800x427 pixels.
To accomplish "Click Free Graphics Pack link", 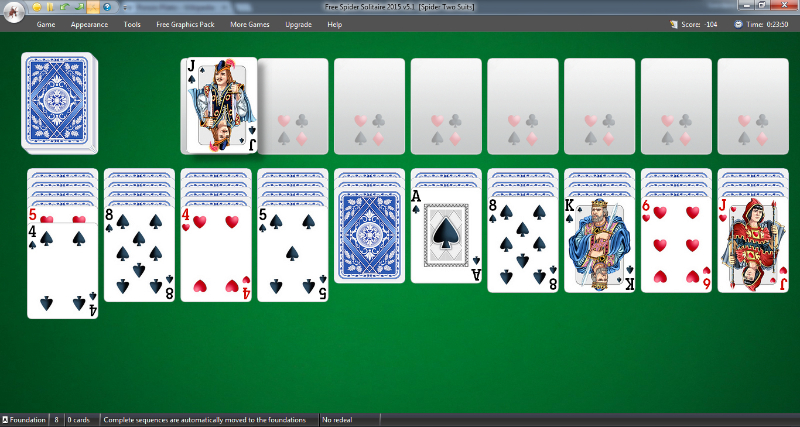I will point(185,24).
